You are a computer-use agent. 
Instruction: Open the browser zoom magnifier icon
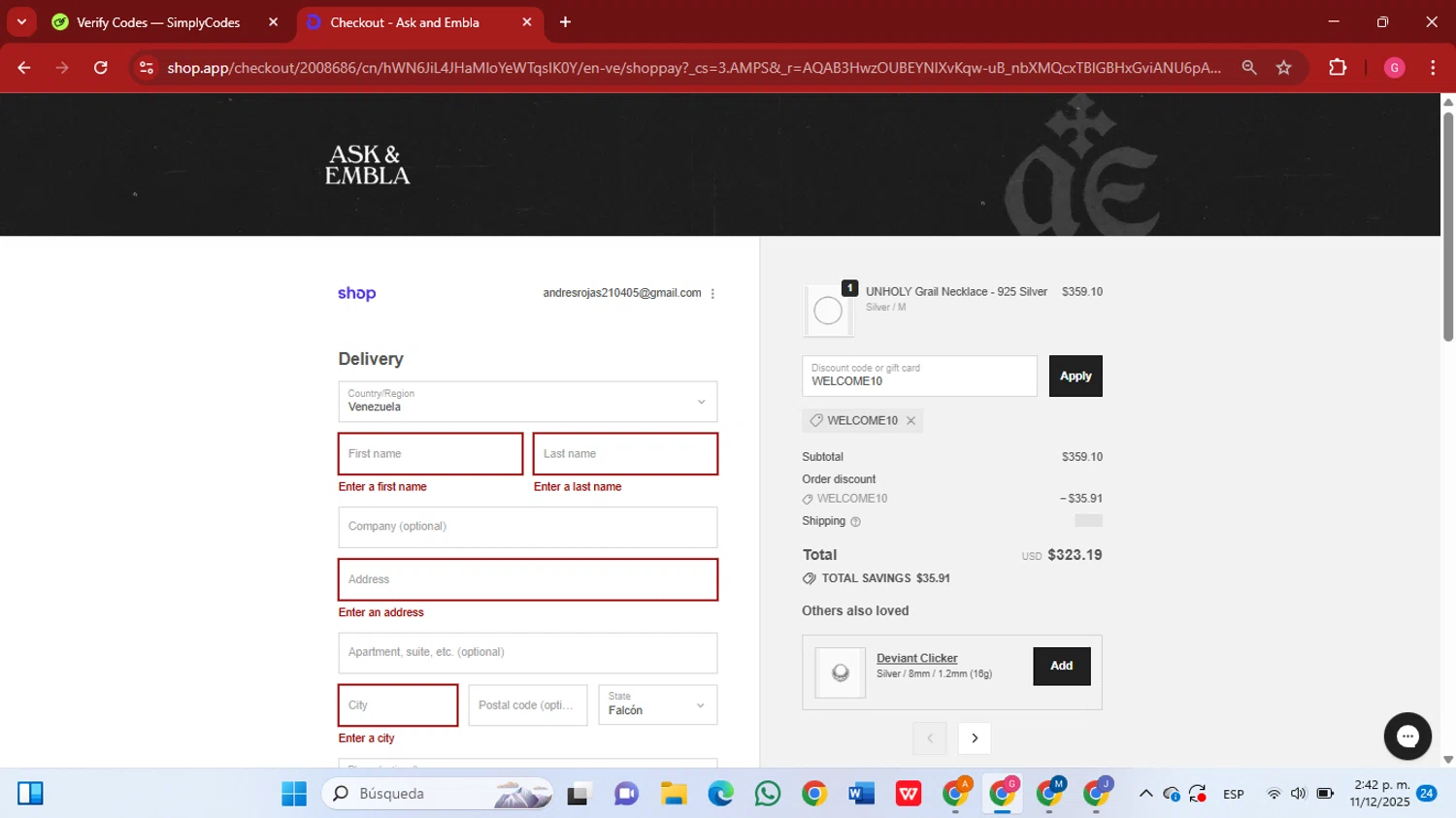(1249, 68)
